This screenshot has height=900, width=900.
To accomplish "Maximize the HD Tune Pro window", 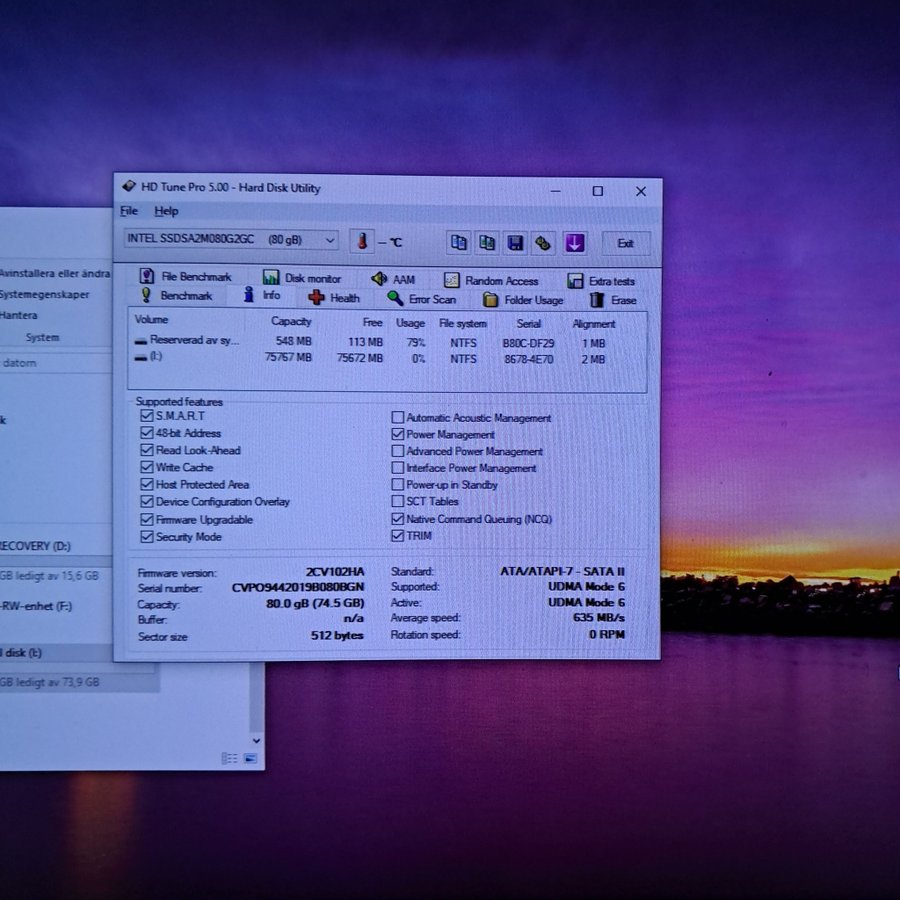I will pyautogui.click(x=598, y=191).
